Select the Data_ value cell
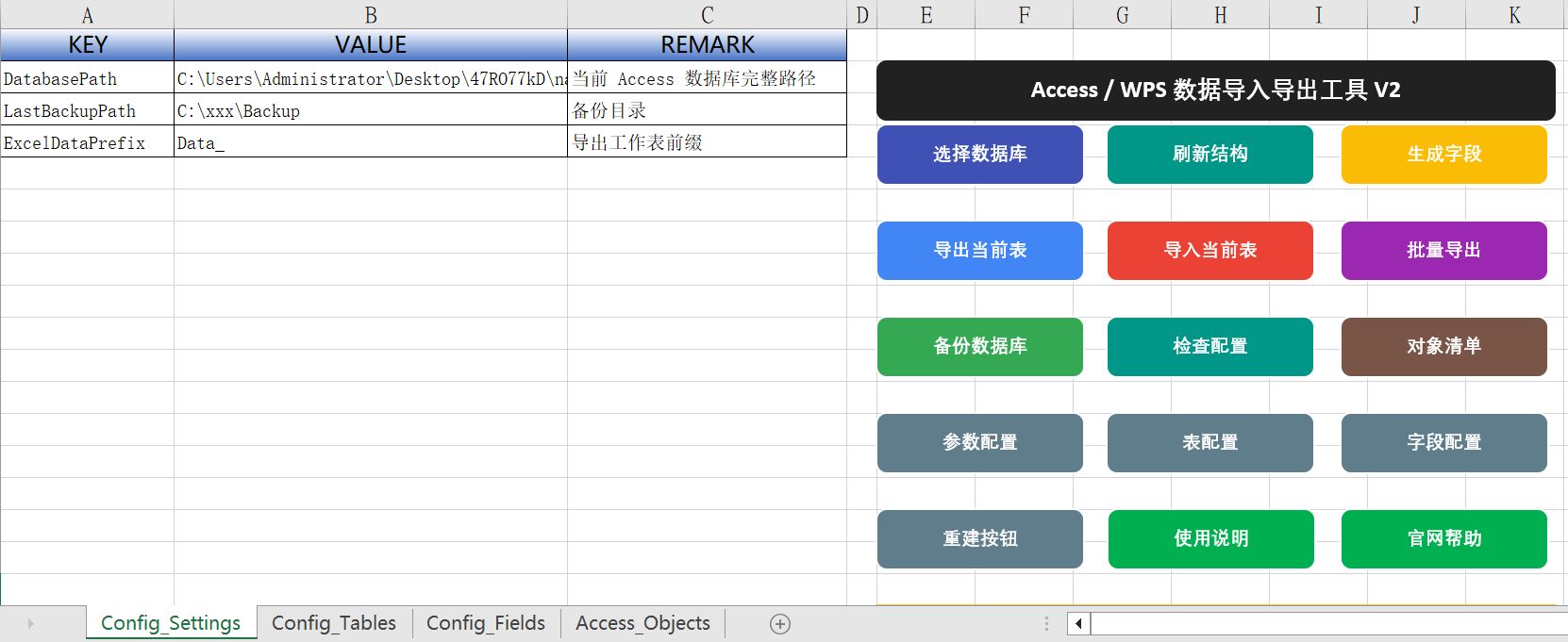This screenshot has width=1568, height=642. click(x=371, y=142)
